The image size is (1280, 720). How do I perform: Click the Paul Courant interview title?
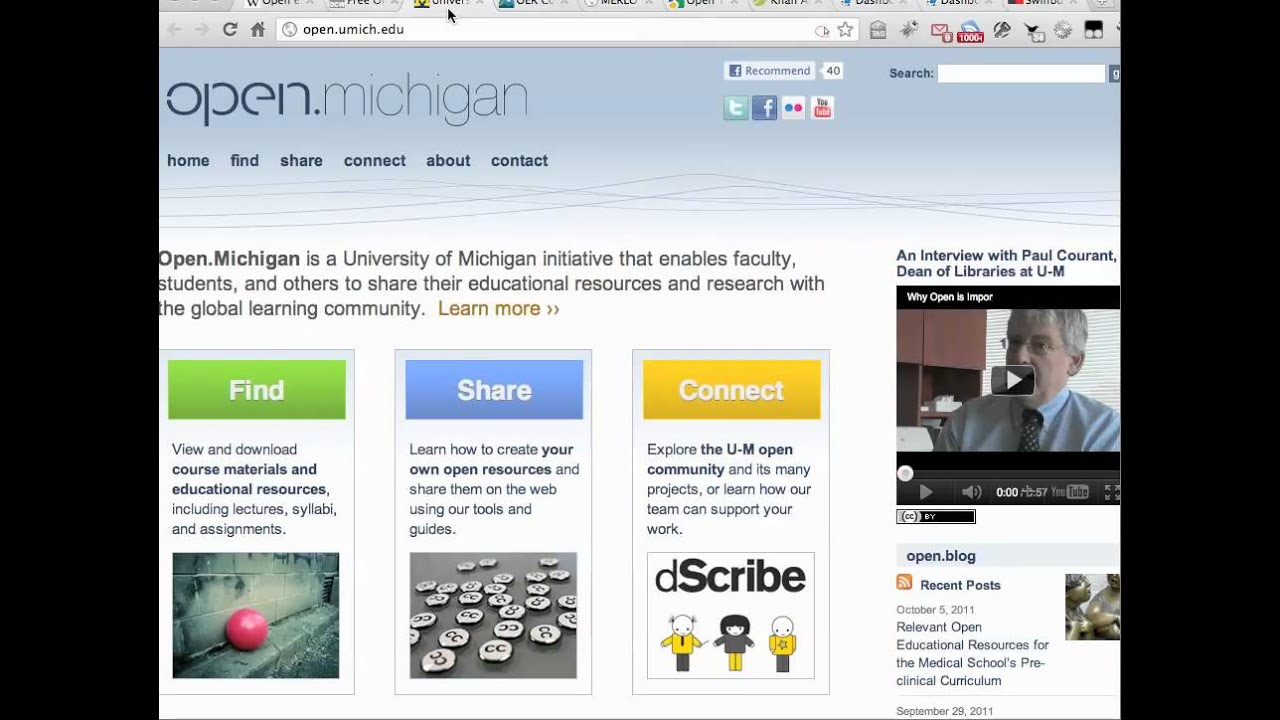pos(1006,263)
